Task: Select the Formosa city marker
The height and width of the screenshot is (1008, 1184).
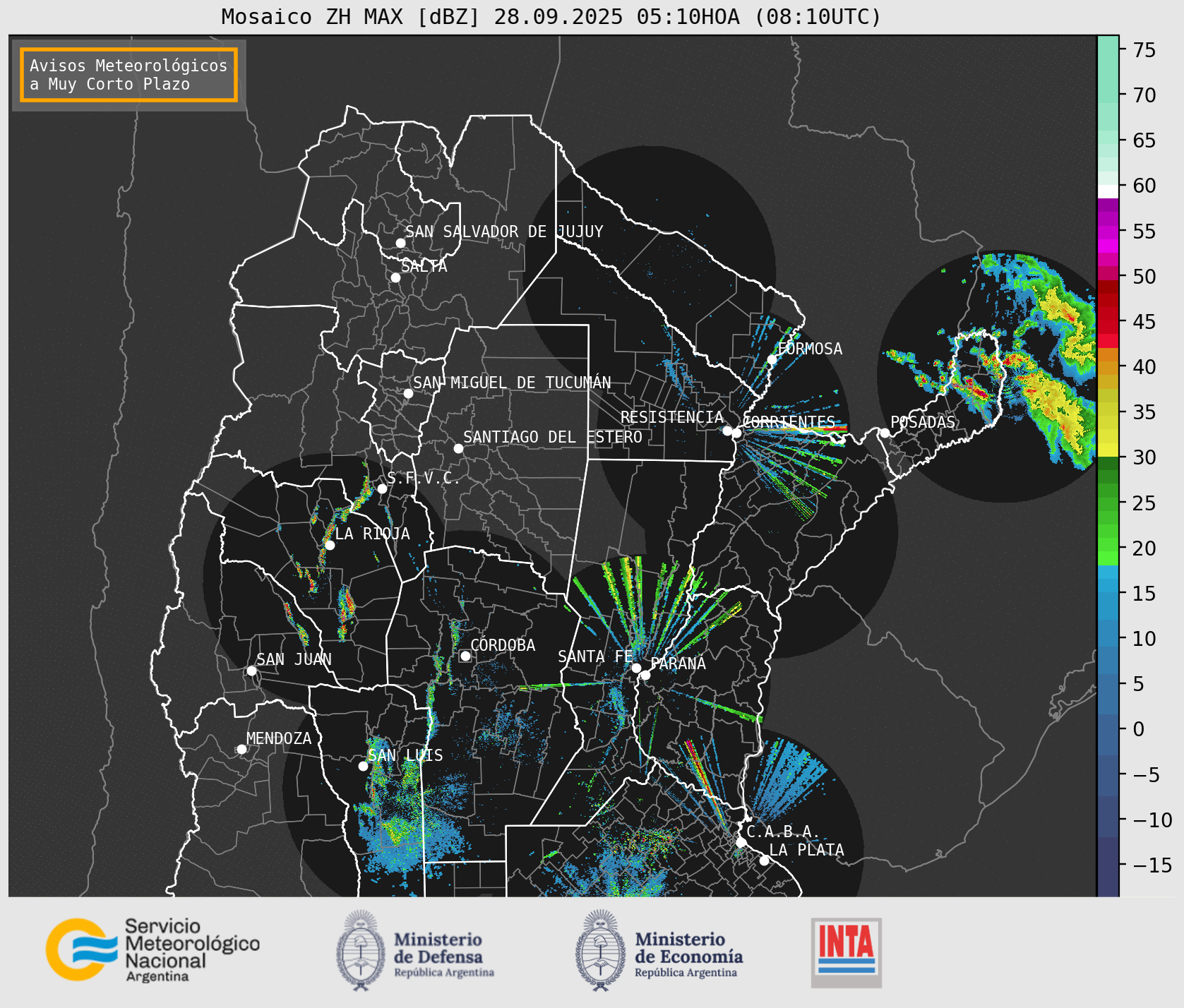Action: click(x=772, y=359)
